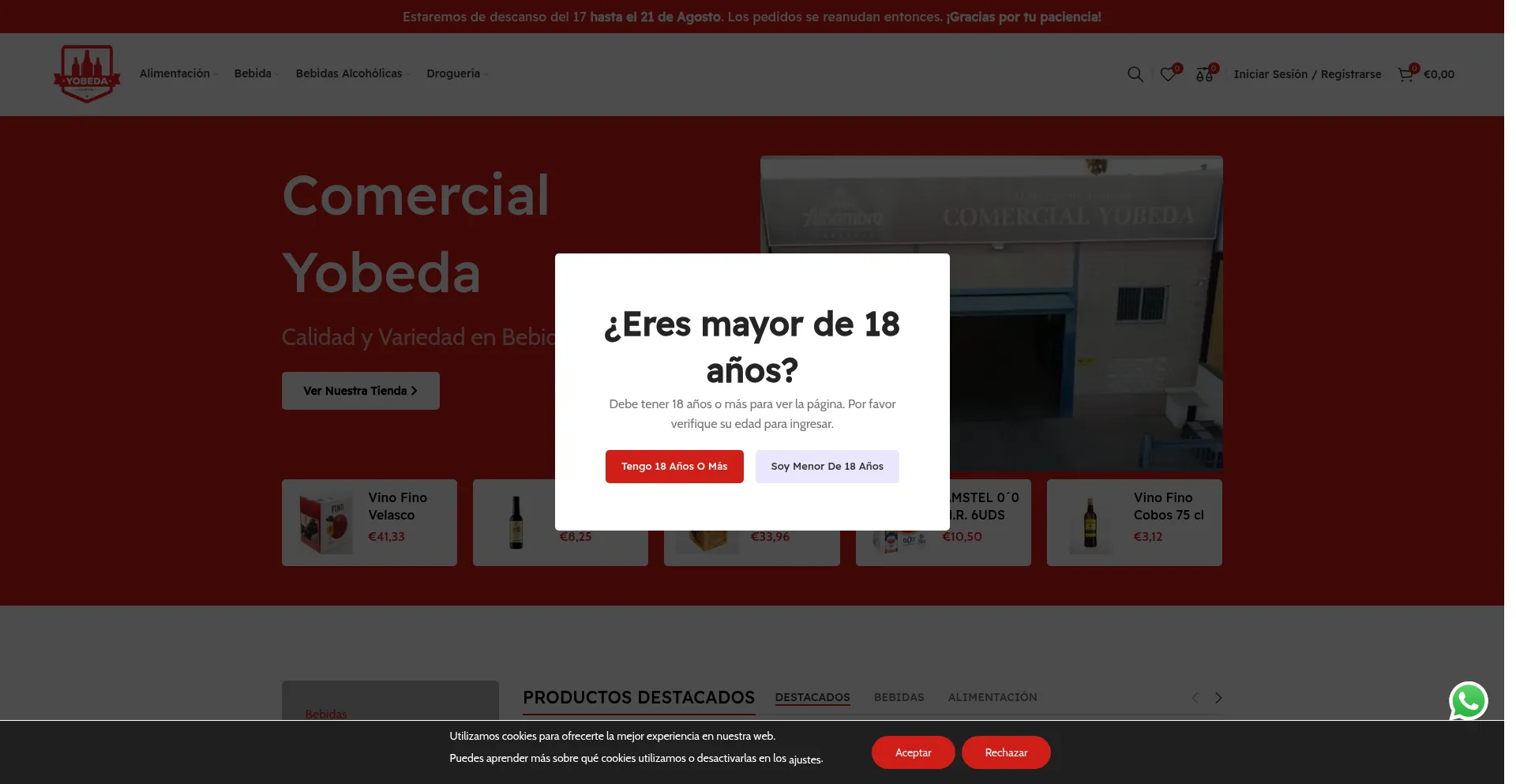
Task: Choose Soy Menor De 18 Años
Action: click(827, 467)
